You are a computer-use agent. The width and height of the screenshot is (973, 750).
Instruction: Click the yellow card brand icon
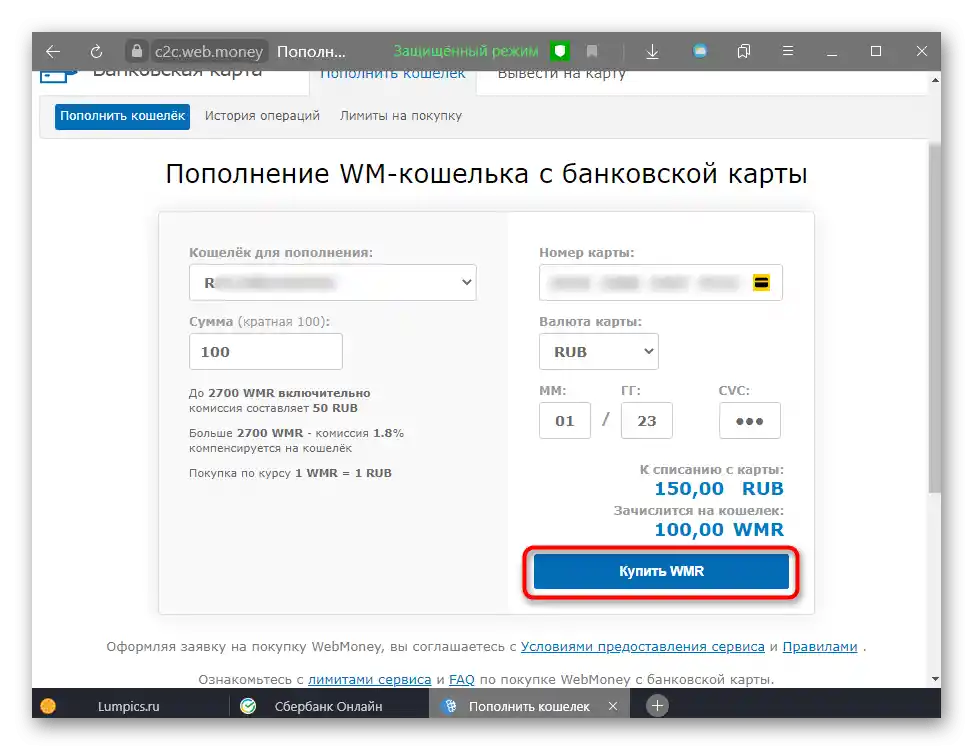coord(761,283)
